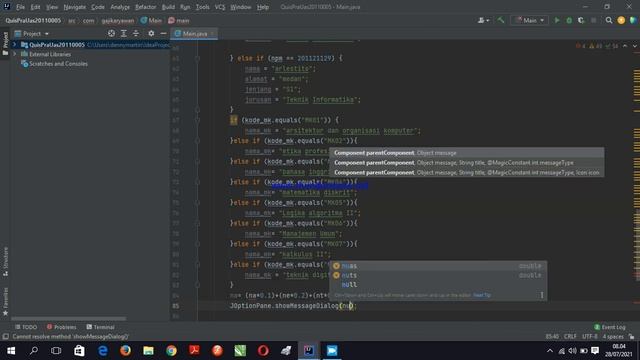Open the Navigate menu
This screenshot has width=640, height=360.
click(x=75, y=7)
